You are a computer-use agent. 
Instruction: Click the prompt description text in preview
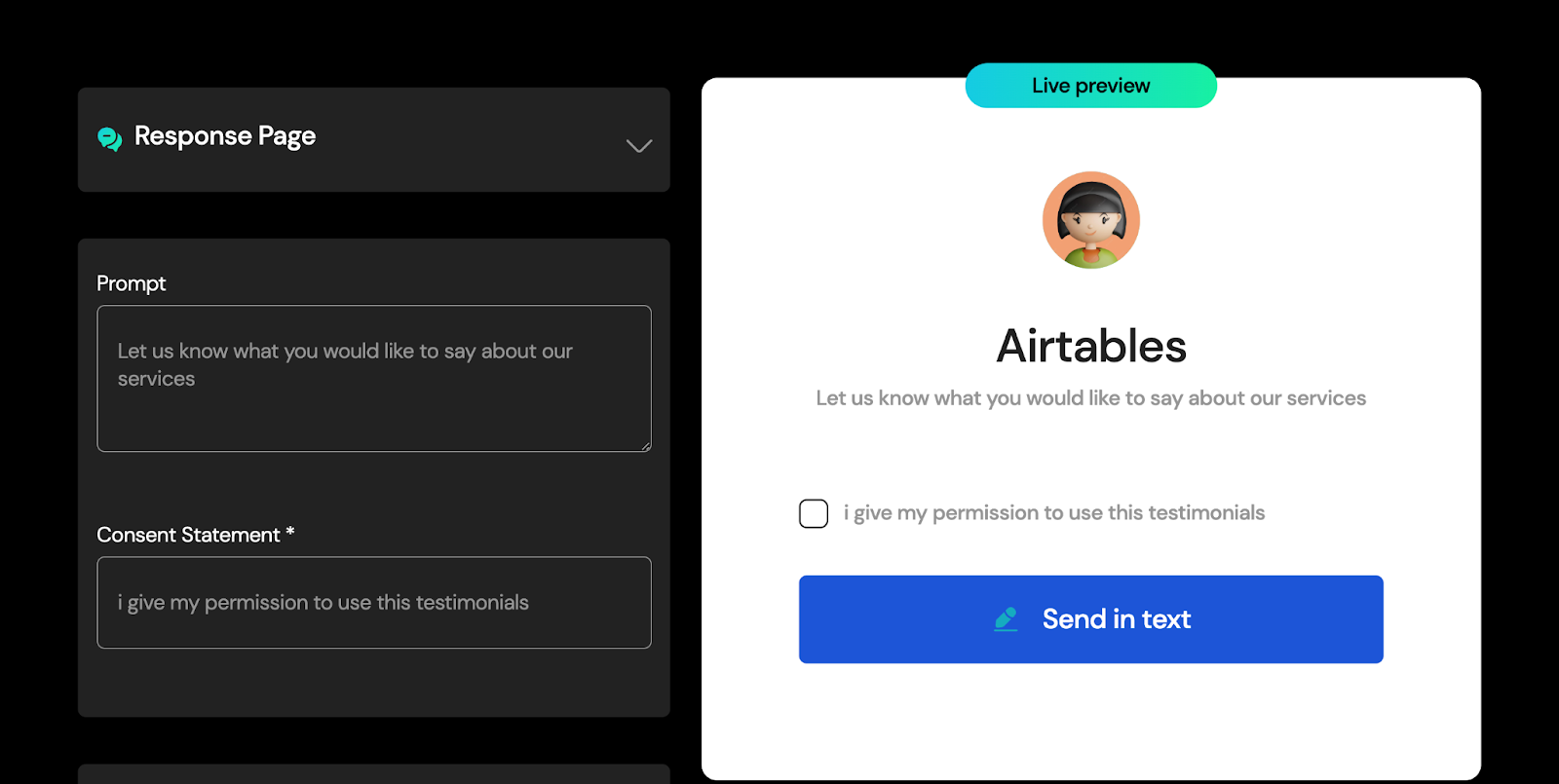tap(1091, 398)
